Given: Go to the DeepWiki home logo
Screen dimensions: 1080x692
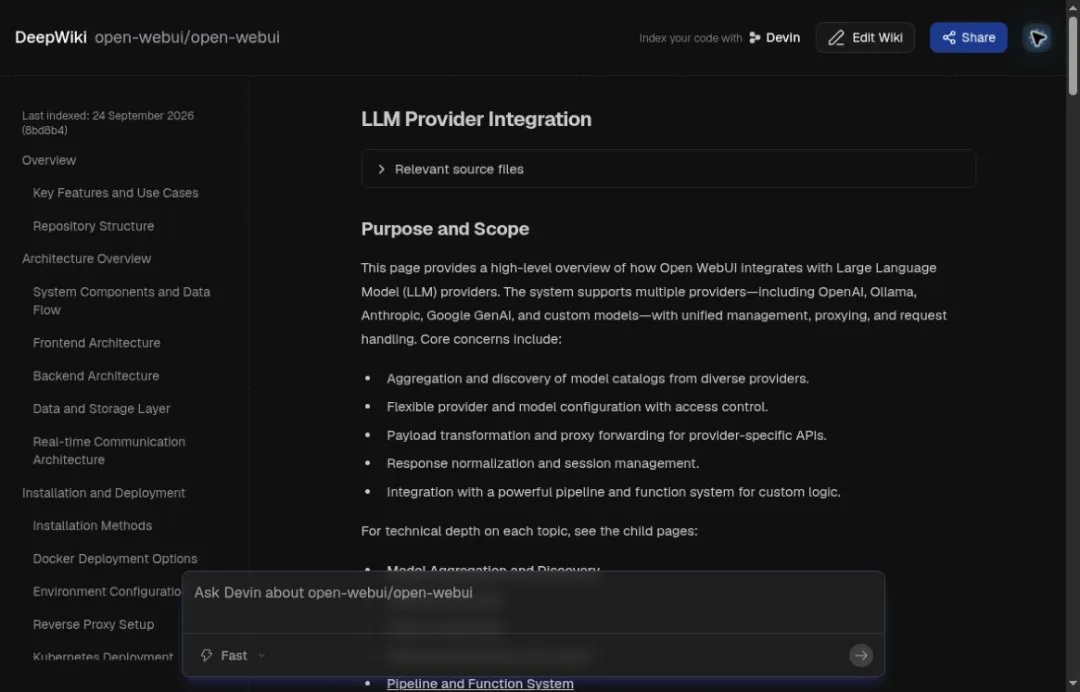Looking at the screenshot, I should pos(51,38).
